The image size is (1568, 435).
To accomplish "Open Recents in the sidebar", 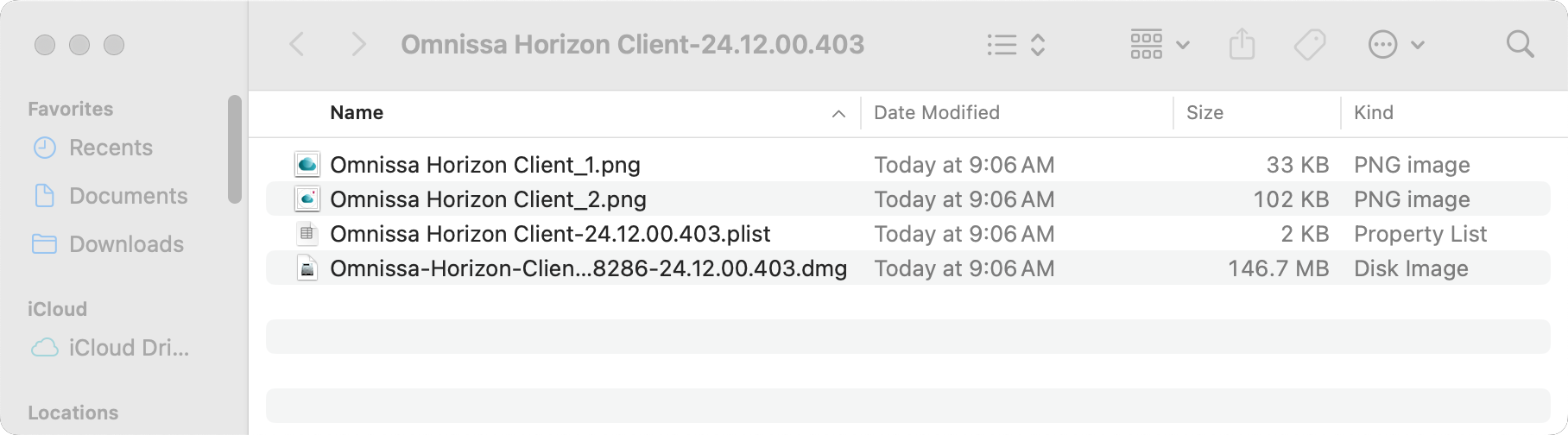I will pyautogui.click(x=111, y=148).
